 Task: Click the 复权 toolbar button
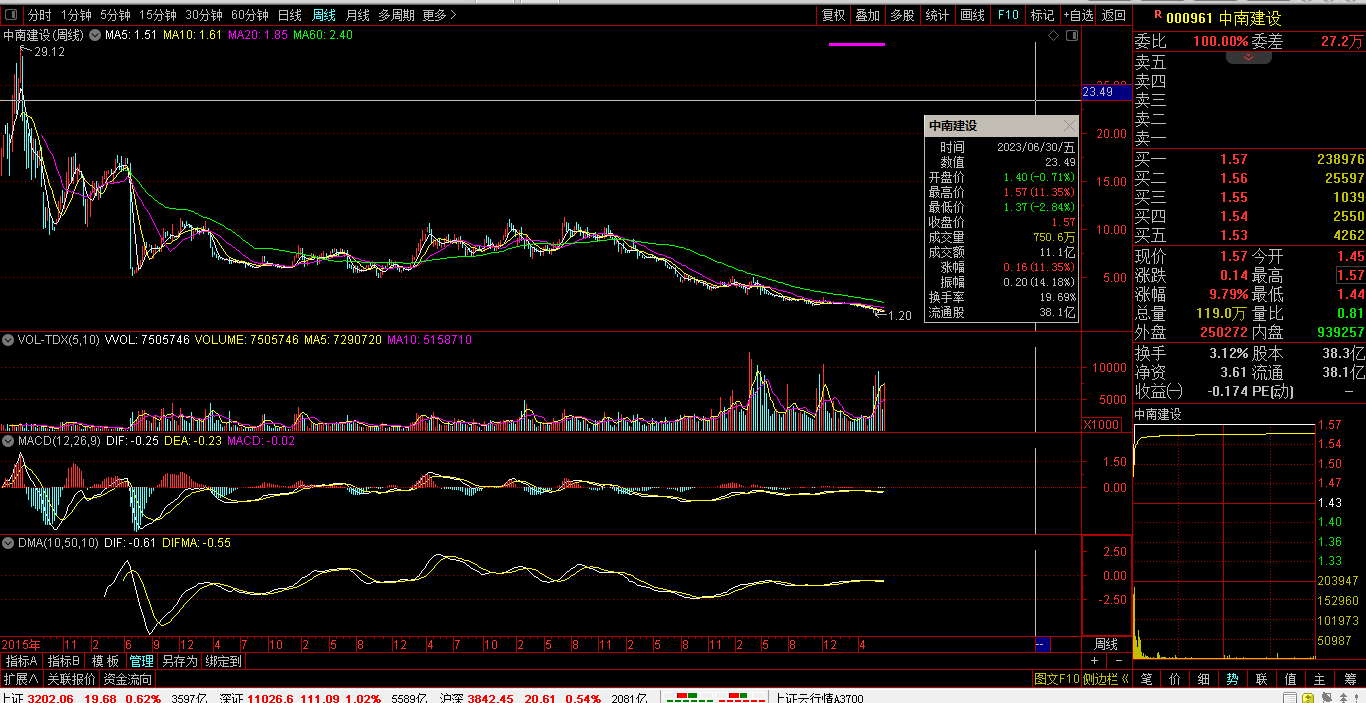[833, 15]
